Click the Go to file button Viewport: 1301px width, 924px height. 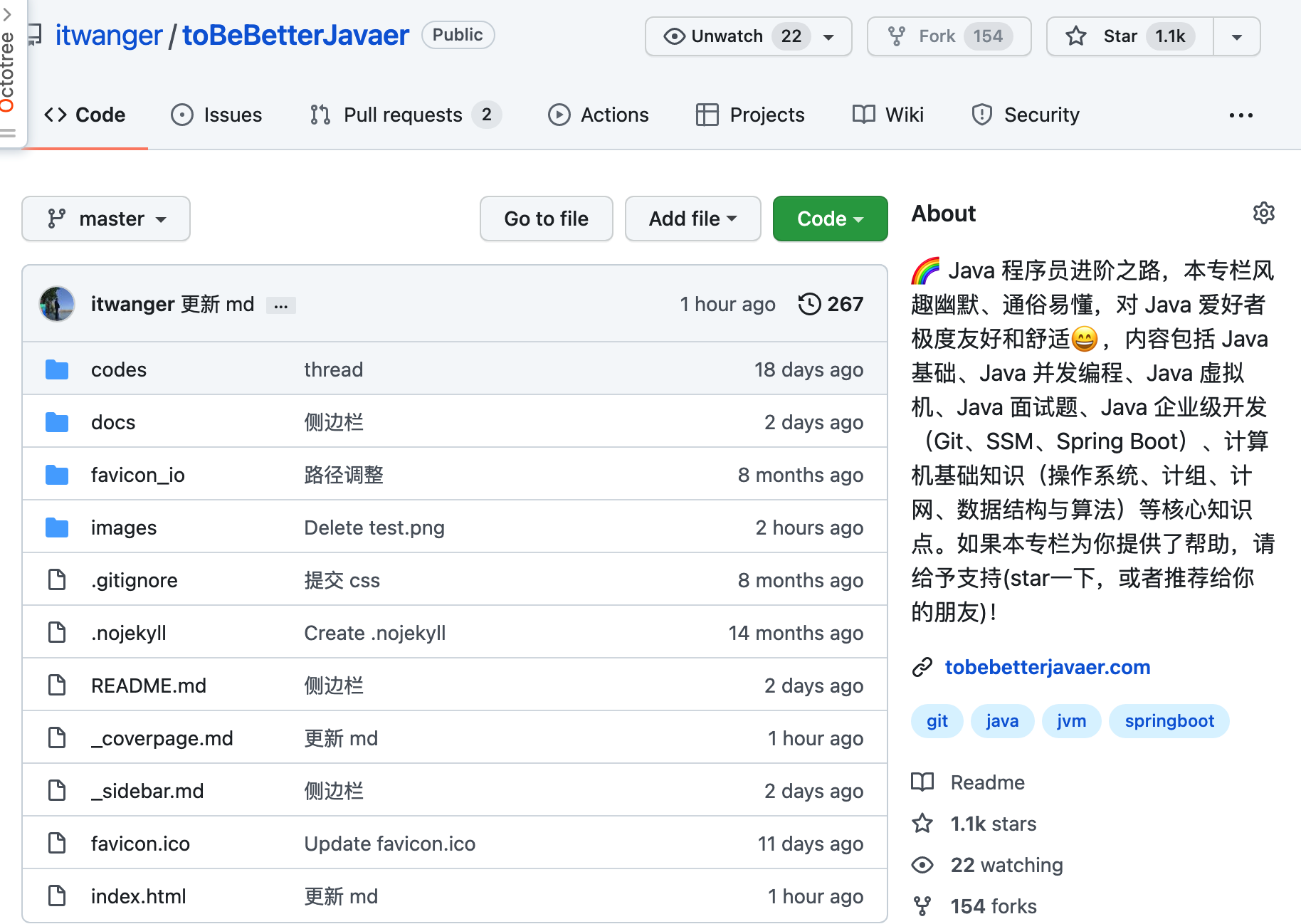(546, 219)
